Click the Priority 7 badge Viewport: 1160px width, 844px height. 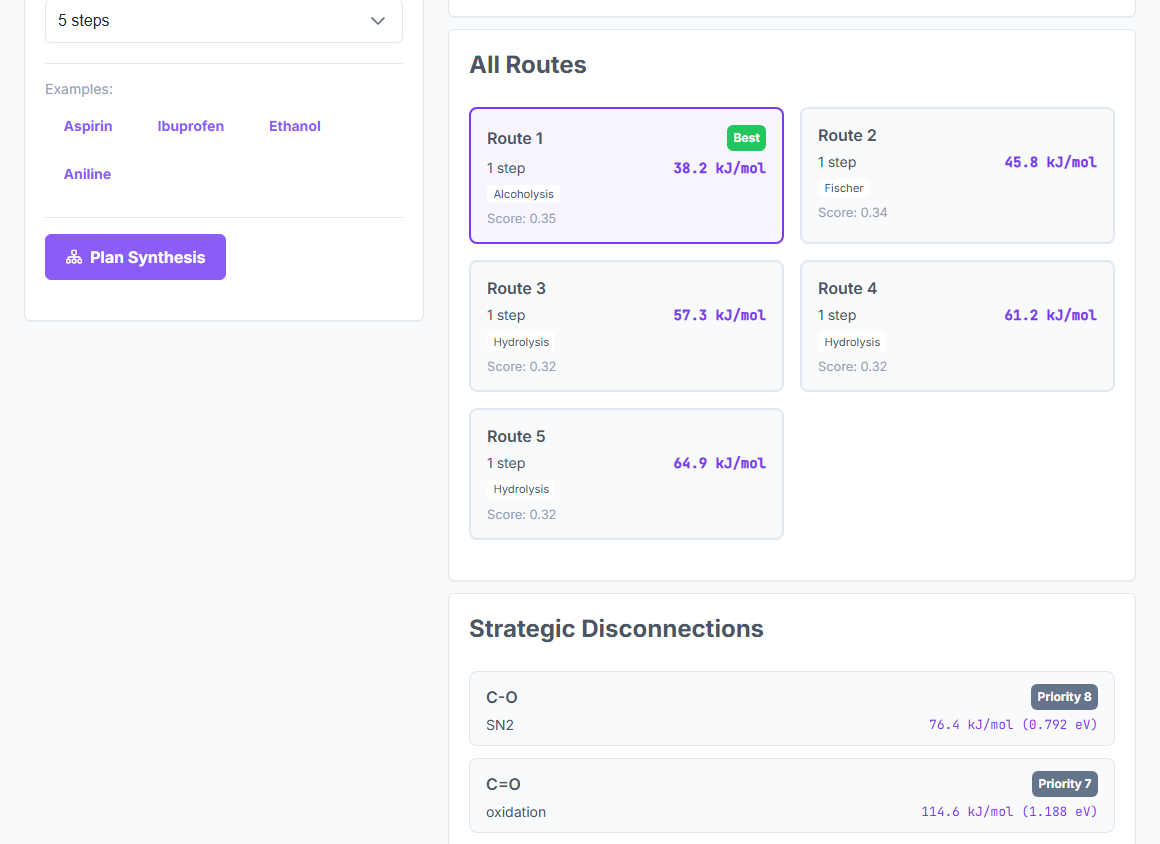pos(1065,783)
